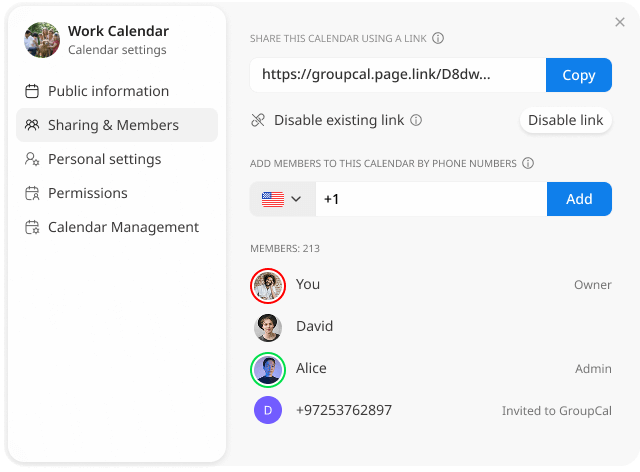The image size is (640, 472).
Task: Open the Public information section
Action: [117, 91]
